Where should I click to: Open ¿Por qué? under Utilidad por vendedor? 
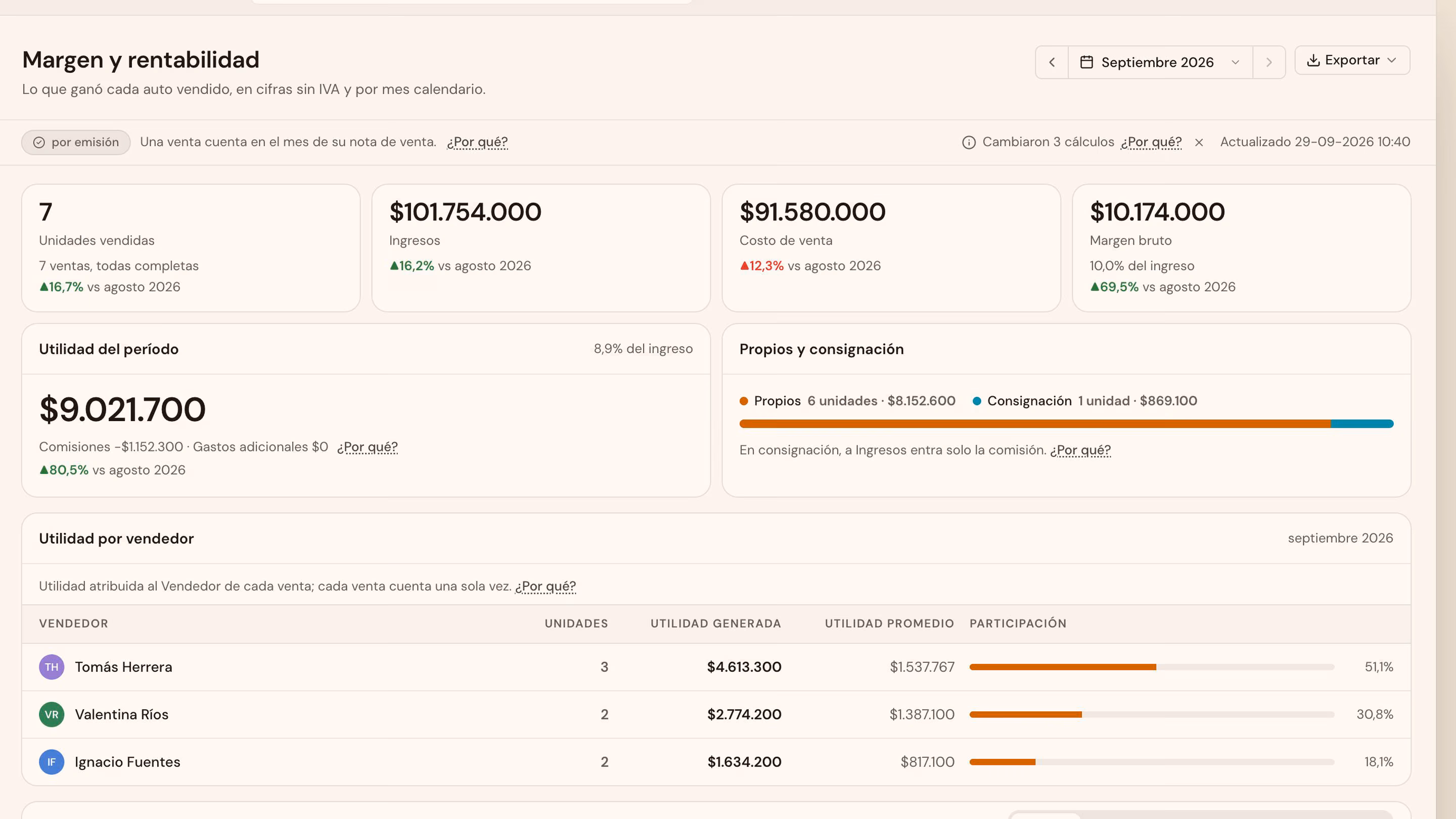[545, 586]
